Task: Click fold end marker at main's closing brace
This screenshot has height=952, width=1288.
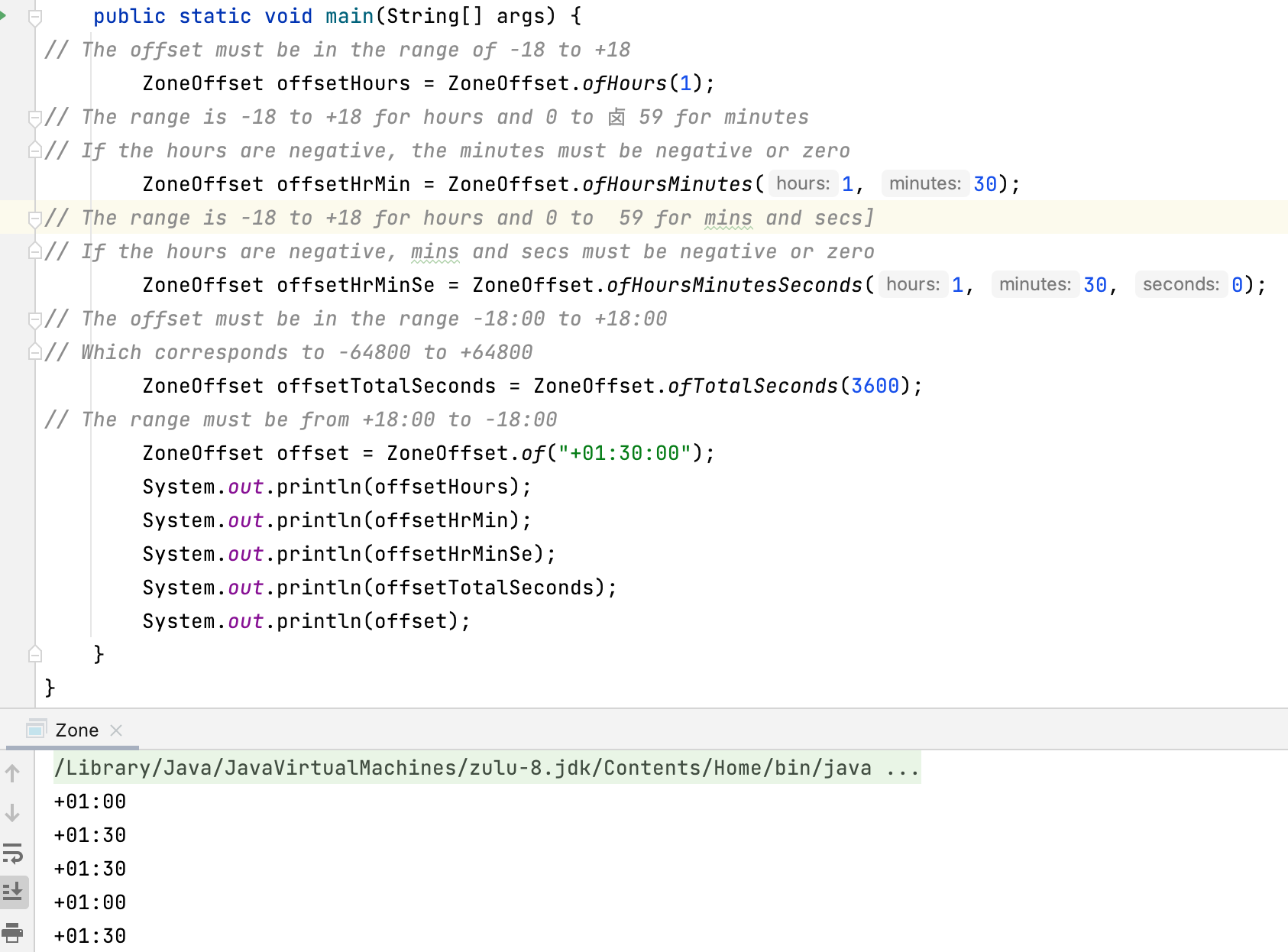Action: coord(35,654)
